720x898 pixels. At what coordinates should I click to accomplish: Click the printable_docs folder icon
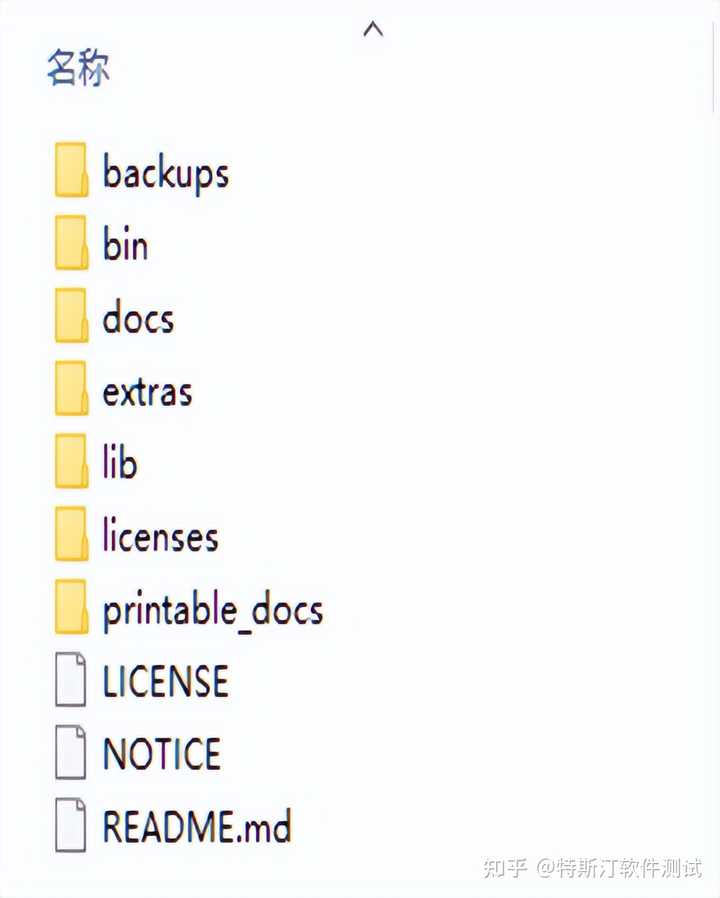[x=72, y=607]
